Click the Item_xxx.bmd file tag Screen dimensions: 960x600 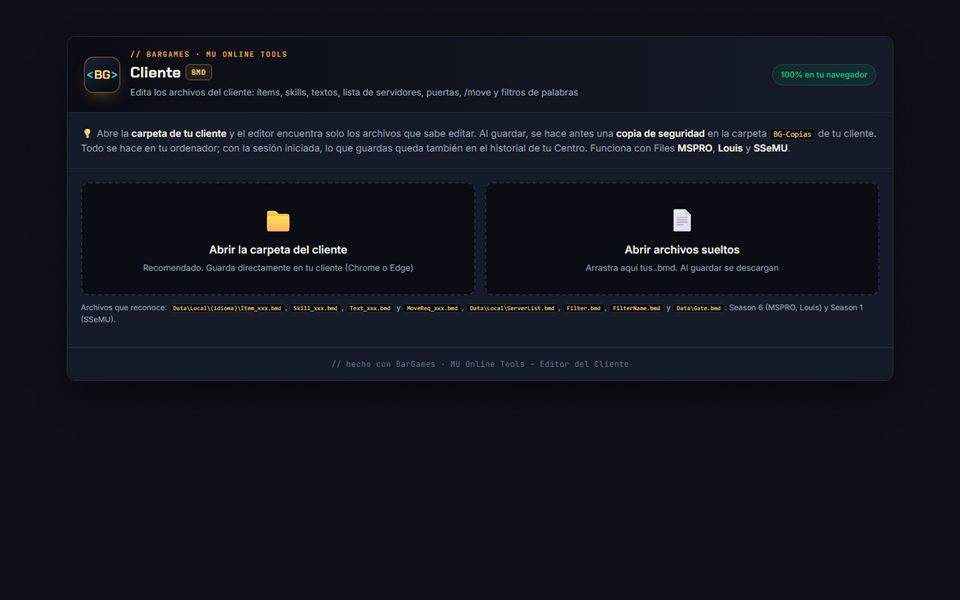click(227, 308)
